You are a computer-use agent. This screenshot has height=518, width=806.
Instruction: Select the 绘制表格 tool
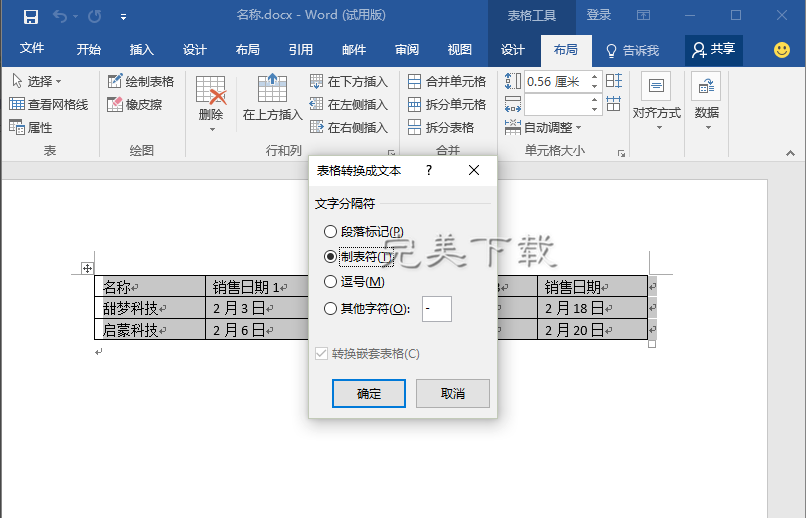141,81
